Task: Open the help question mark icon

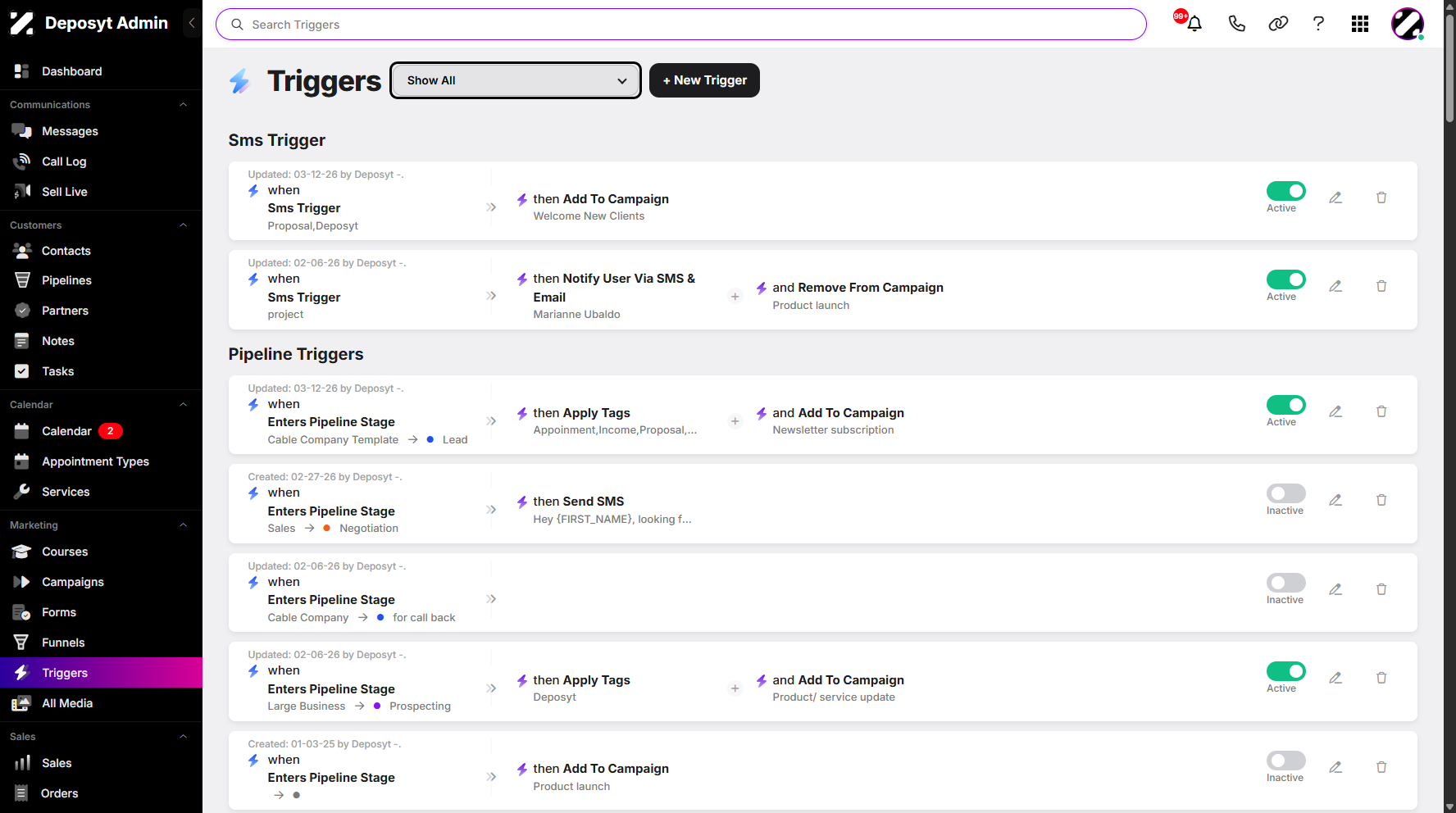Action: click(x=1318, y=24)
